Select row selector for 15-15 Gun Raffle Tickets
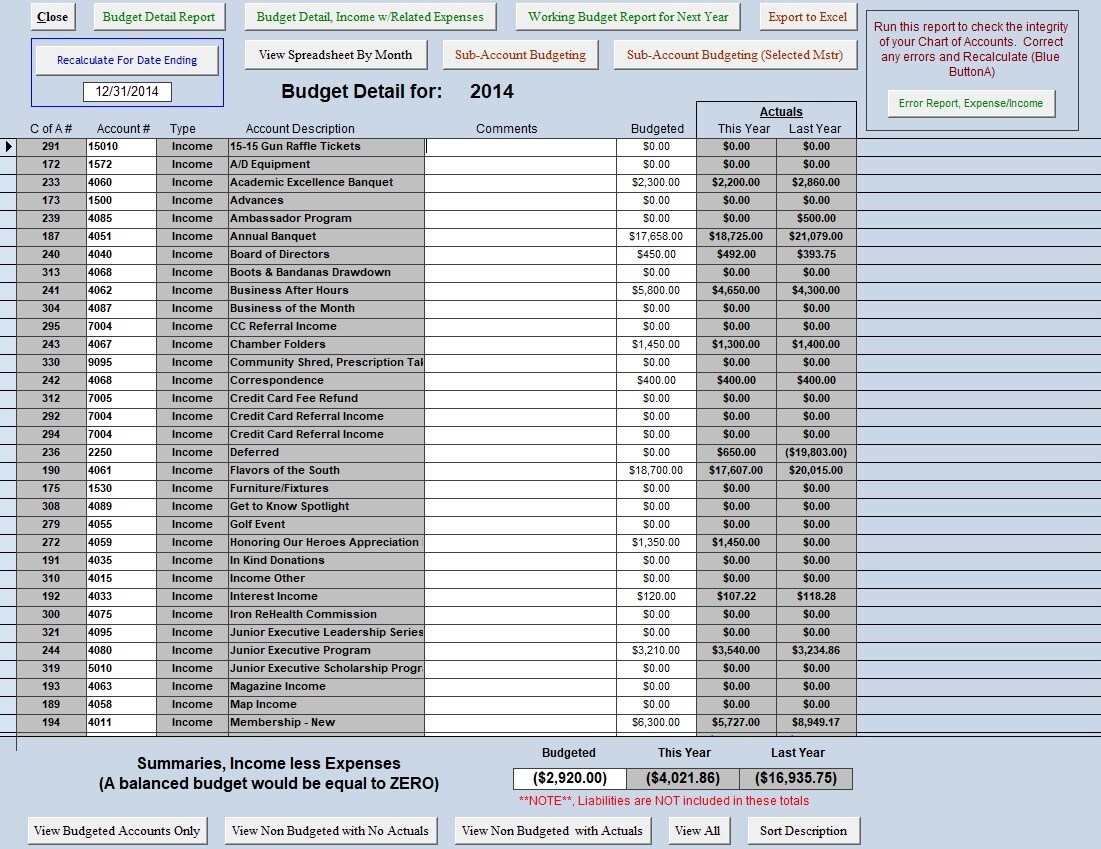The image size is (1101, 849). [x=8, y=147]
